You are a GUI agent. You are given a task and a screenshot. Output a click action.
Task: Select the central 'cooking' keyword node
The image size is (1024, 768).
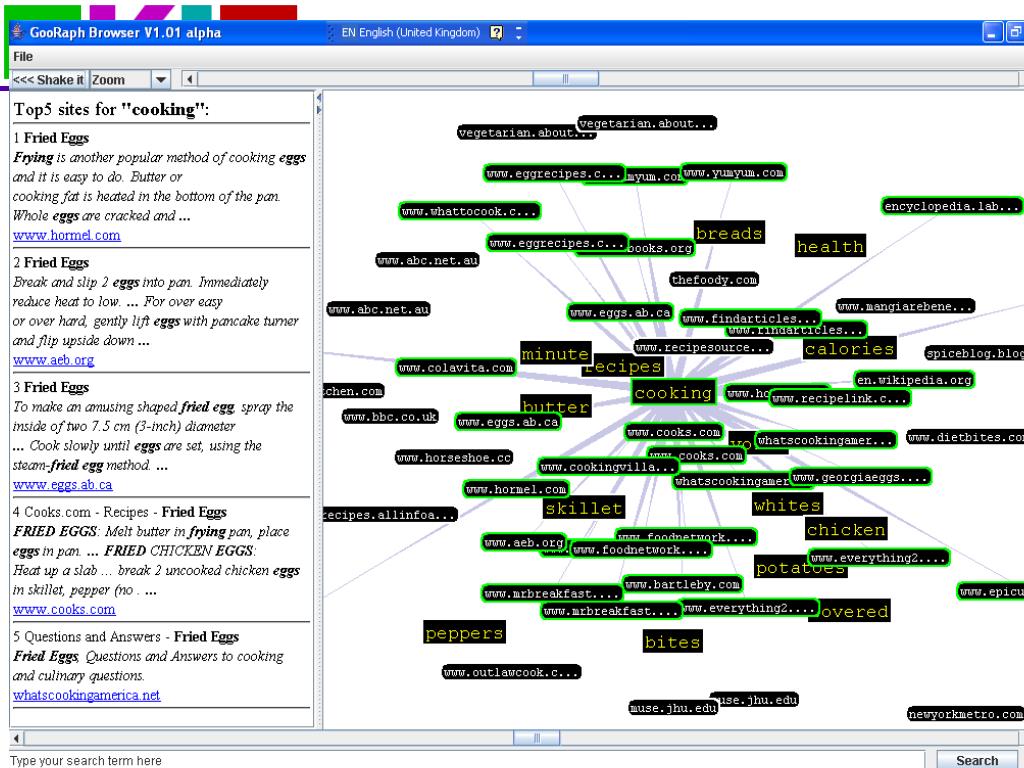pyautogui.click(x=673, y=392)
